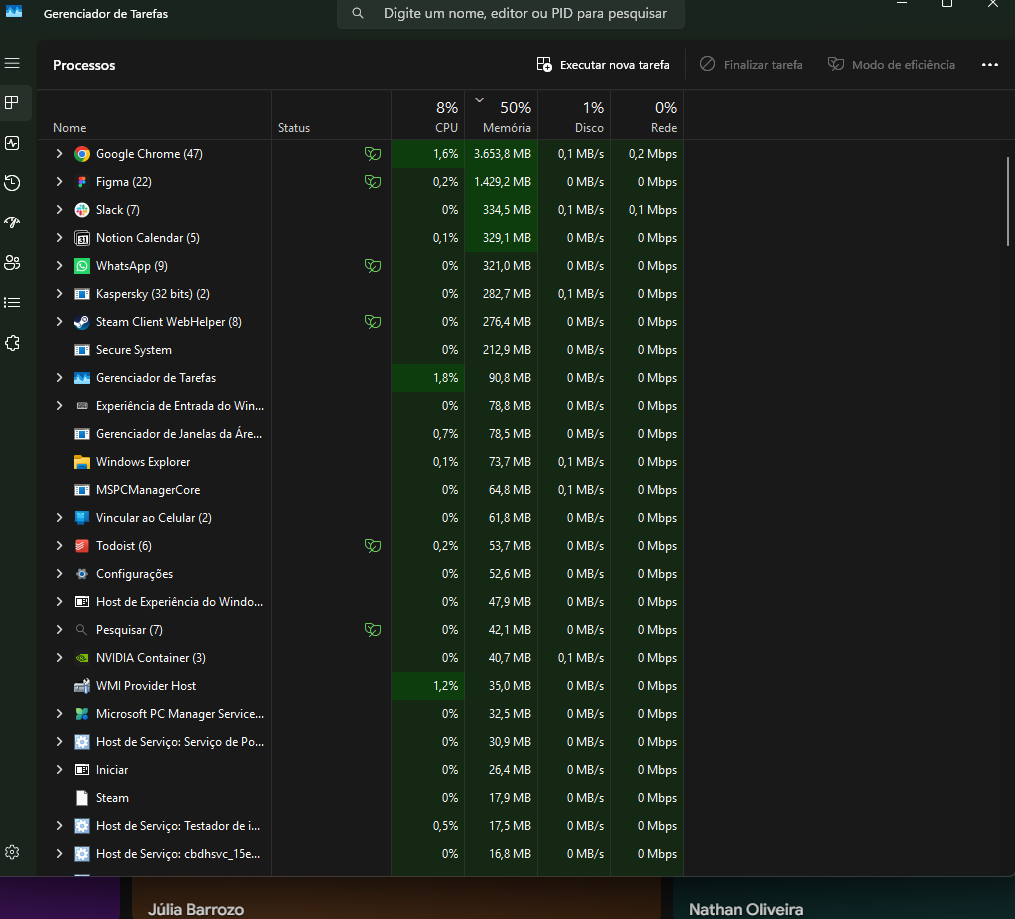Click Nathan Oliveira in background window
This screenshot has height=919, width=1015.
[x=746, y=909]
